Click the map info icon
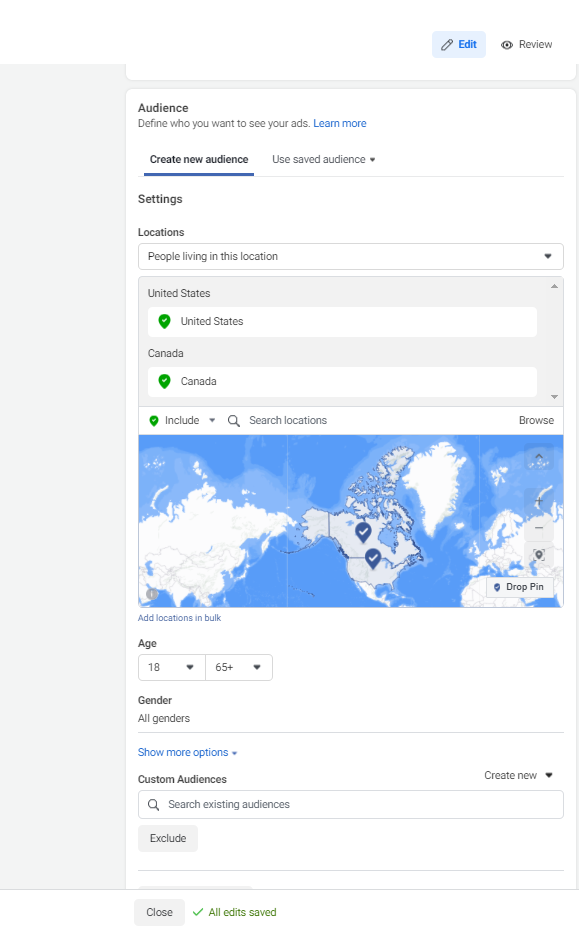This screenshot has width=579, height=931. 152,594
